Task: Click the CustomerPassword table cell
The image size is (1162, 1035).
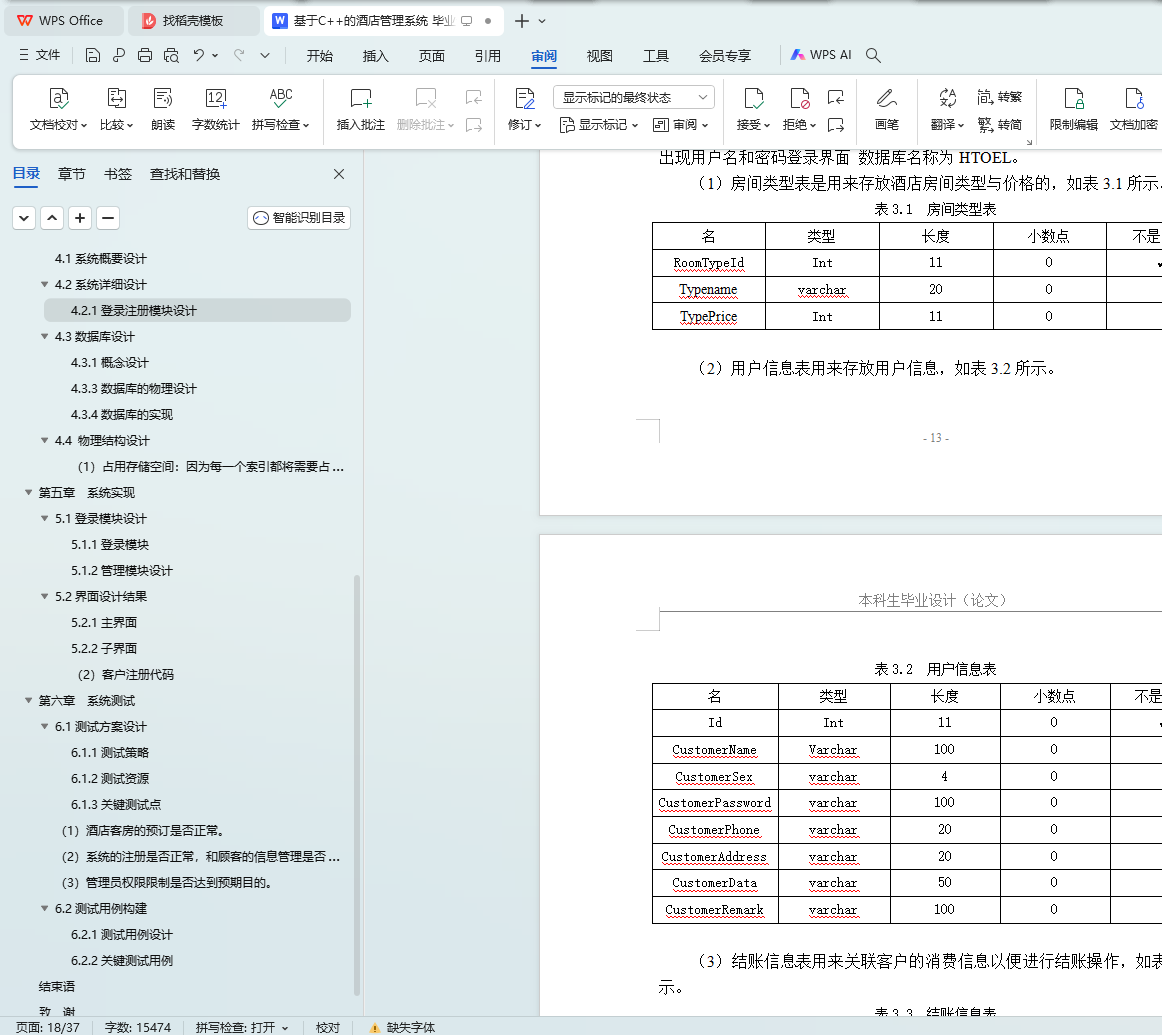Action: [714, 803]
